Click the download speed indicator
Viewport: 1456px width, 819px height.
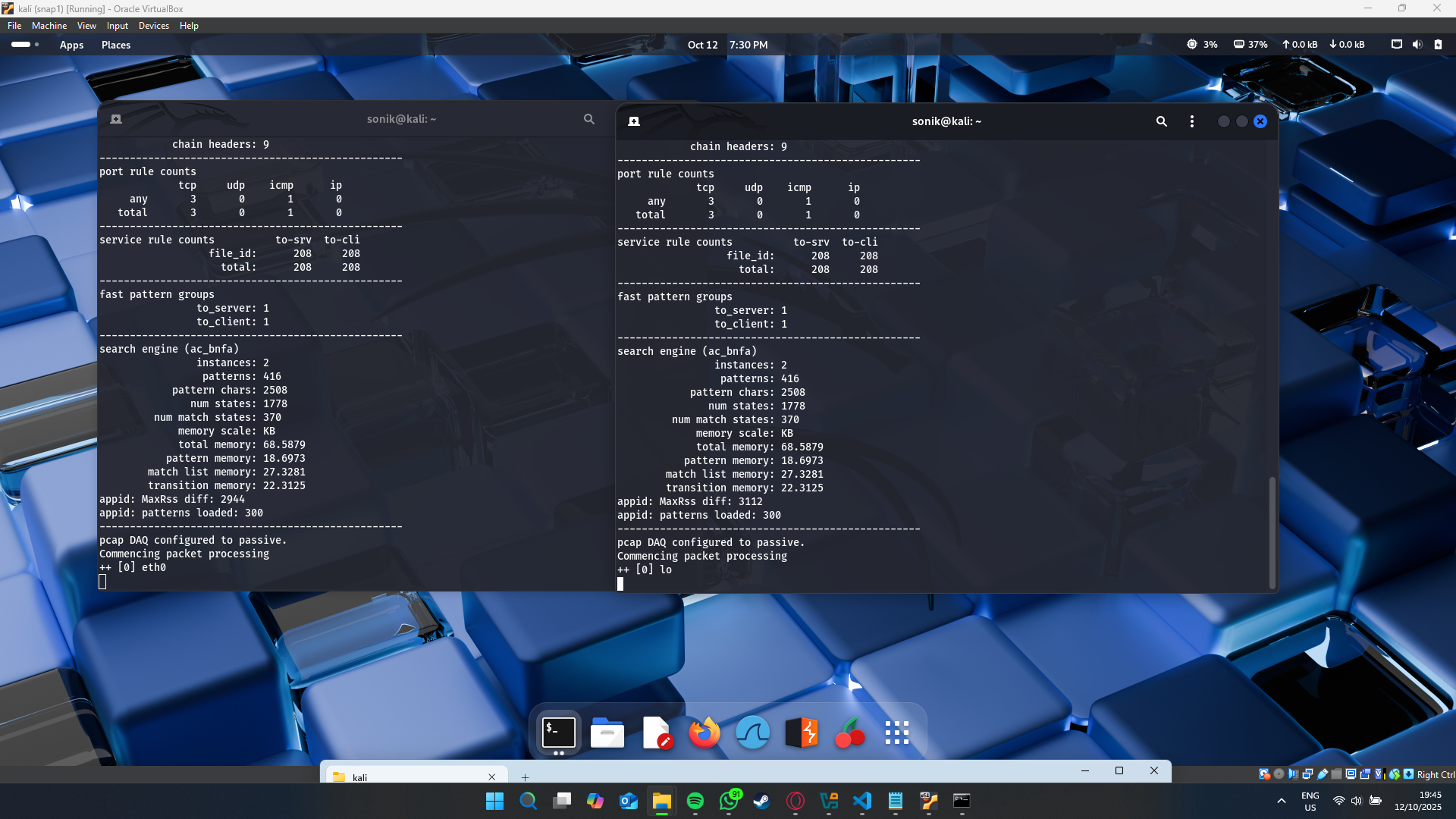[x=1347, y=45]
